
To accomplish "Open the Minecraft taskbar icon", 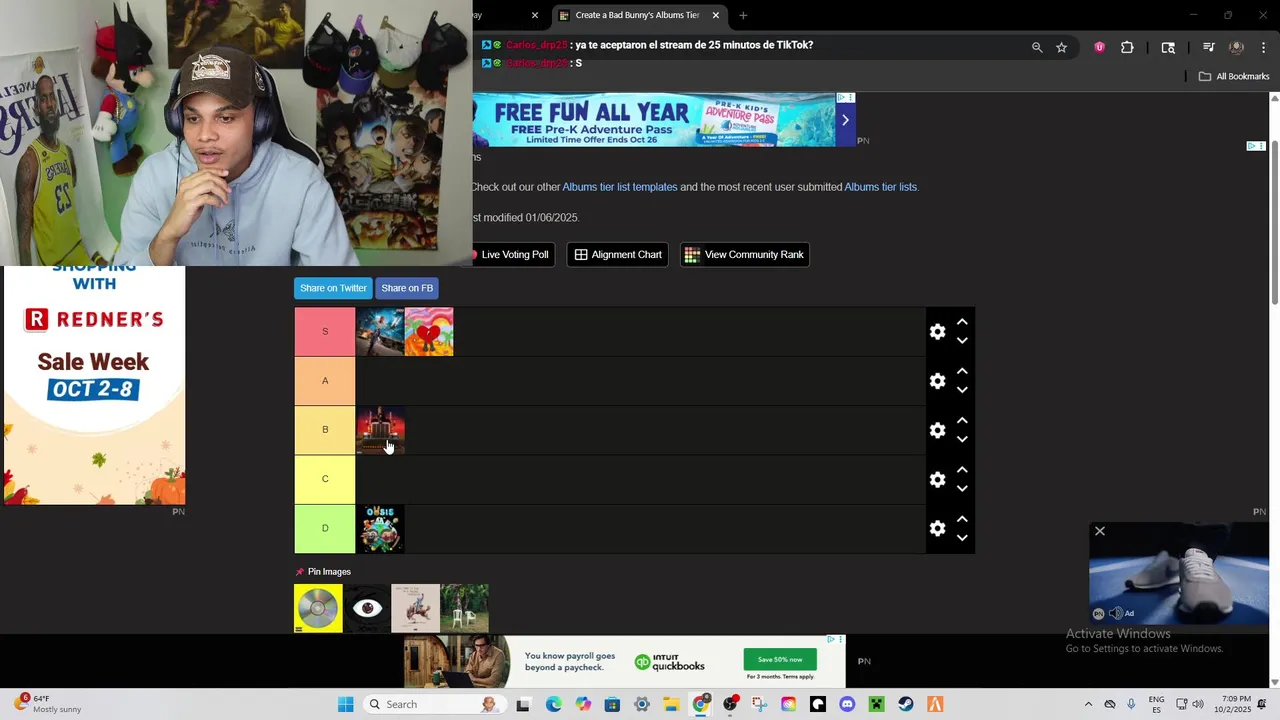I will 877,704.
